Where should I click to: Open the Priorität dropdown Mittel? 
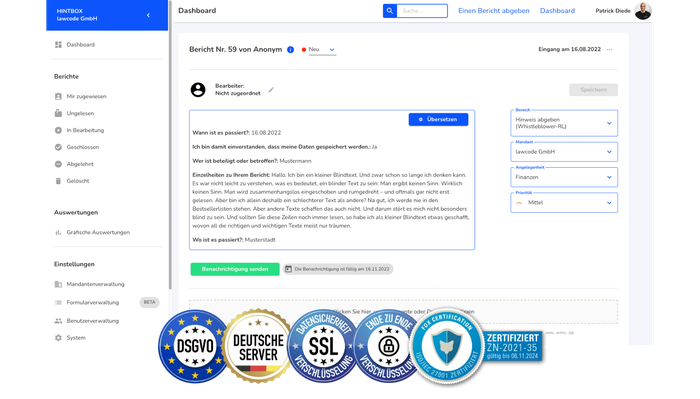click(x=564, y=203)
